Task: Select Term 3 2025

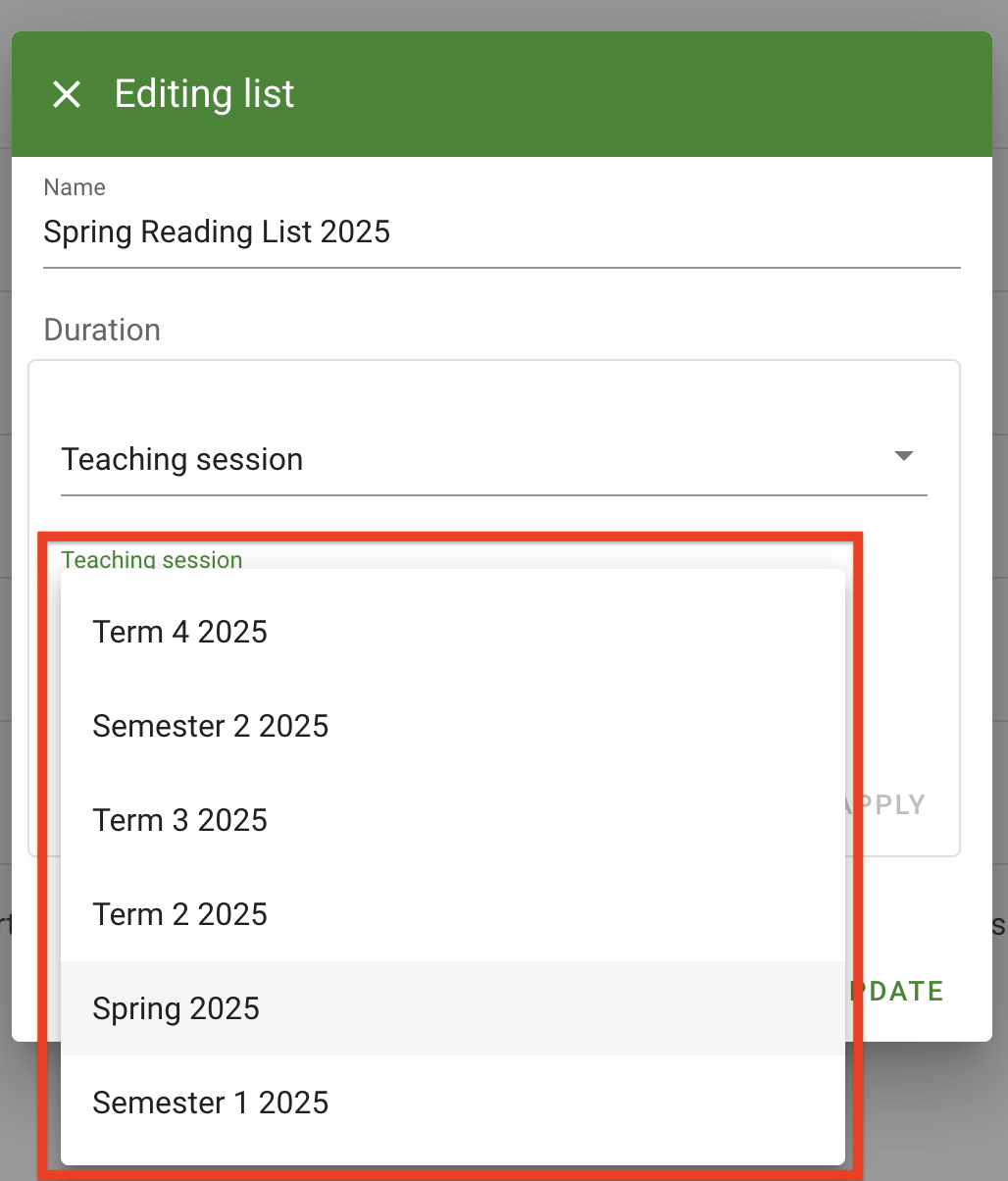Action: 180,821
